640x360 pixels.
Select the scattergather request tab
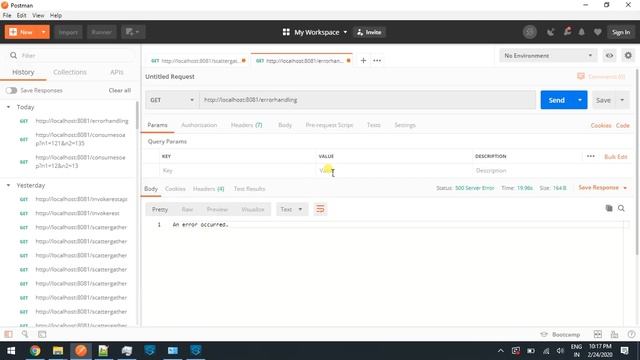click(x=198, y=60)
